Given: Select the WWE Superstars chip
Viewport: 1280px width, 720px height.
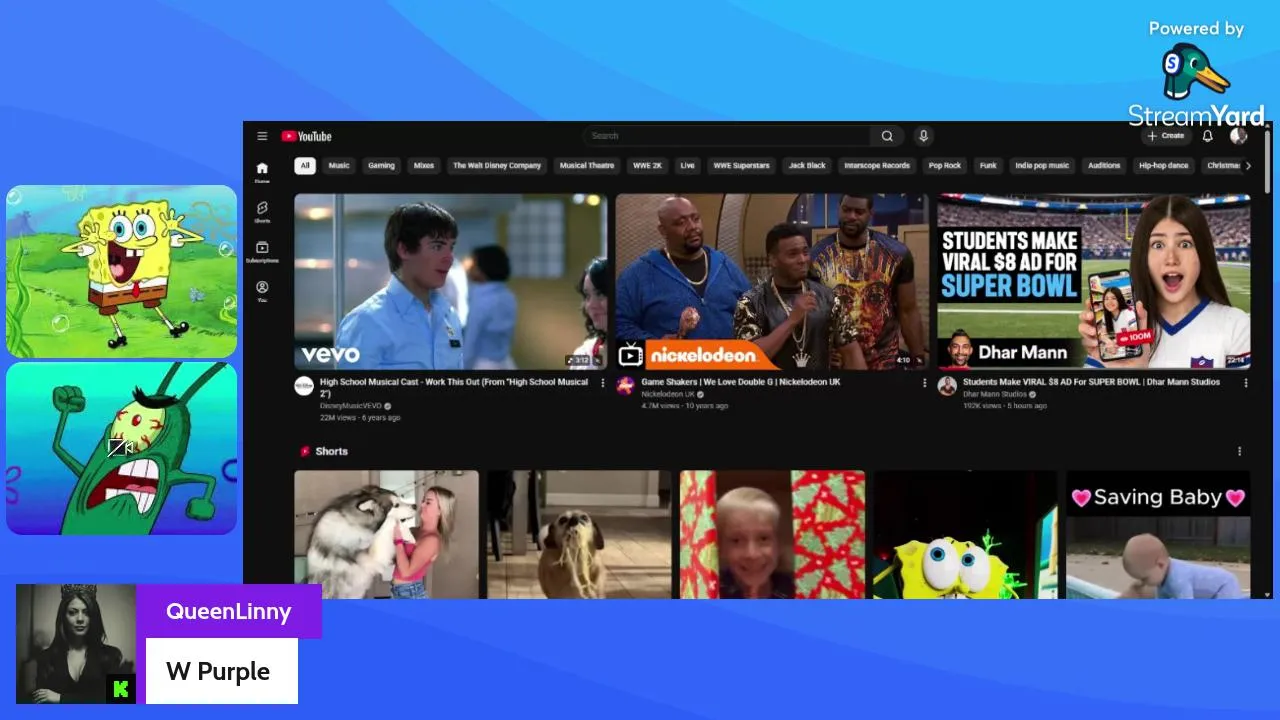Looking at the screenshot, I should (x=742, y=166).
